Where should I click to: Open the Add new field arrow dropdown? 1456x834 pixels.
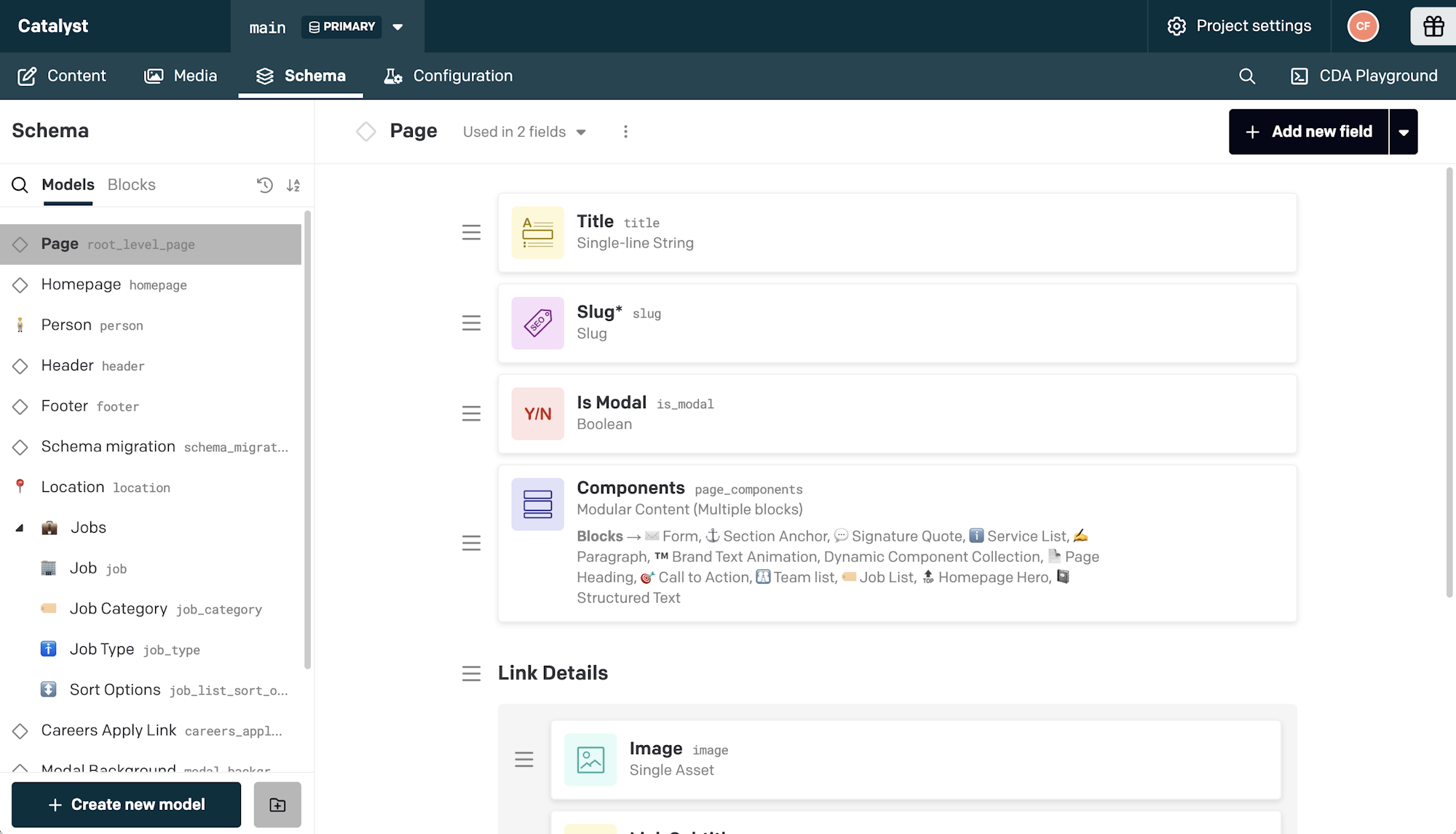(1404, 132)
